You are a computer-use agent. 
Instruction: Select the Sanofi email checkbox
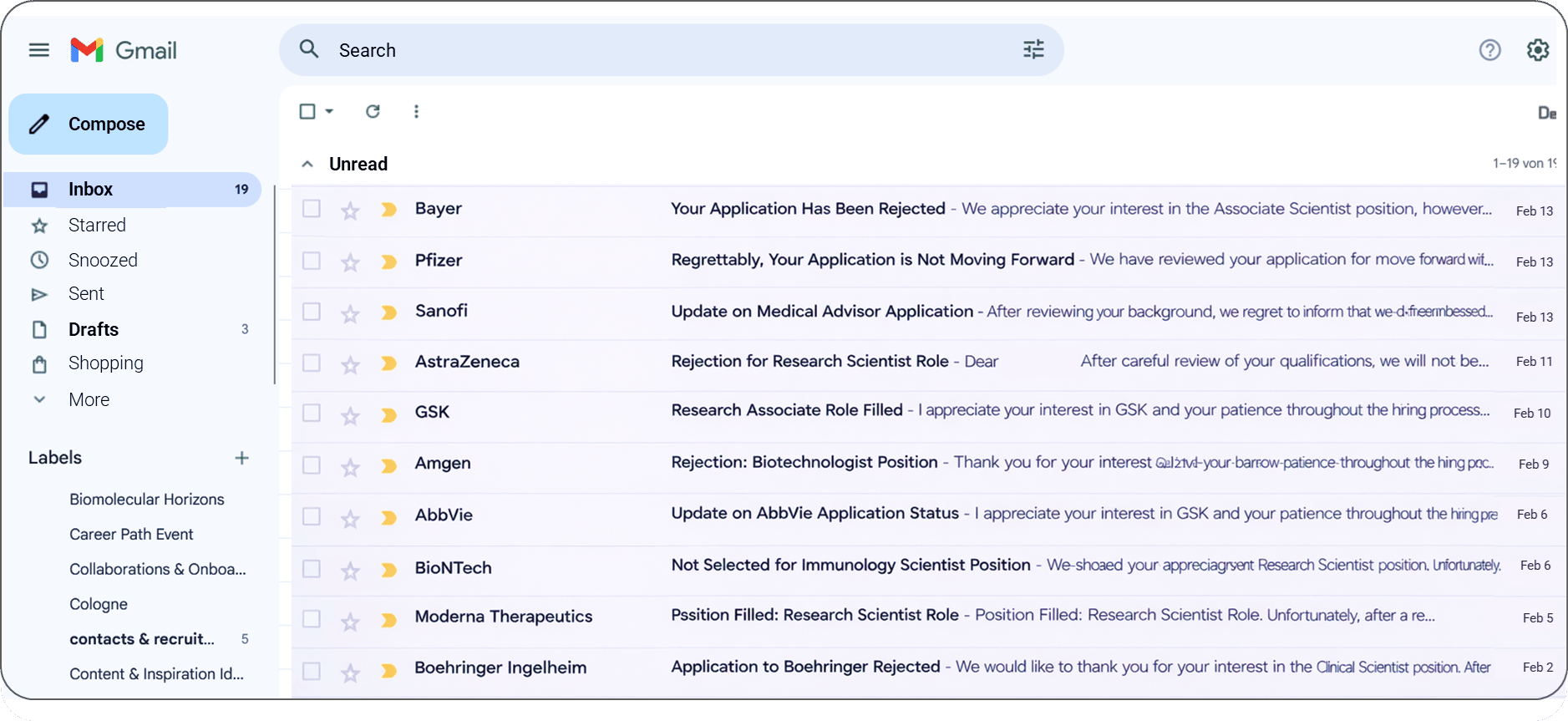[312, 312]
